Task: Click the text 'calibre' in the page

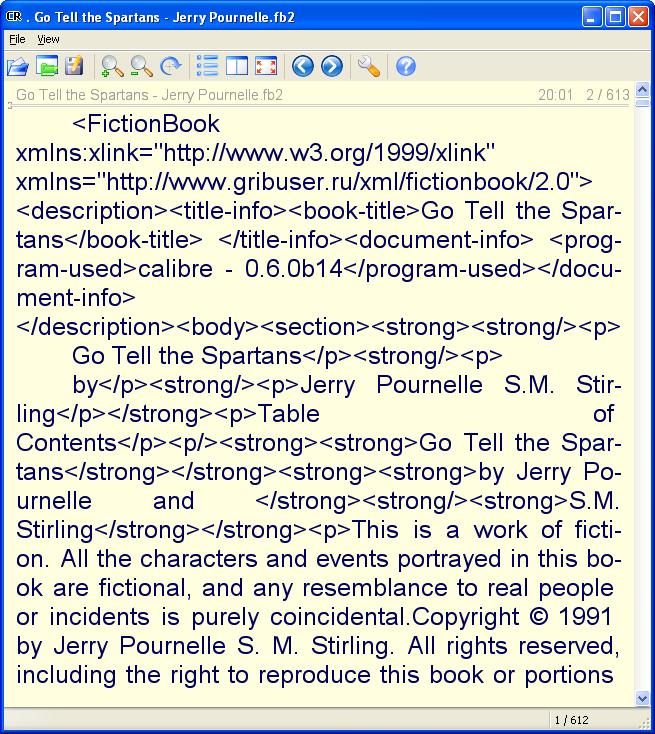Action: tap(175, 269)
